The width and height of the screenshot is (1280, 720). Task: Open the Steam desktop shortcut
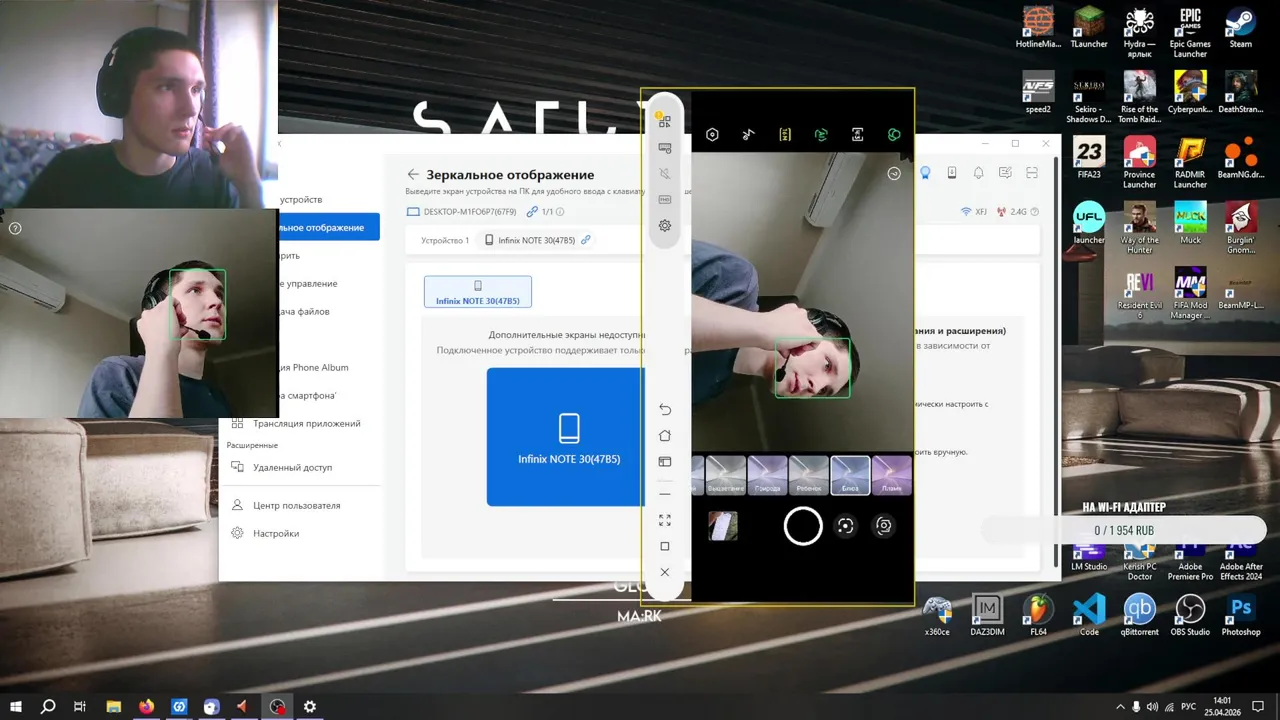point(1241,28)
